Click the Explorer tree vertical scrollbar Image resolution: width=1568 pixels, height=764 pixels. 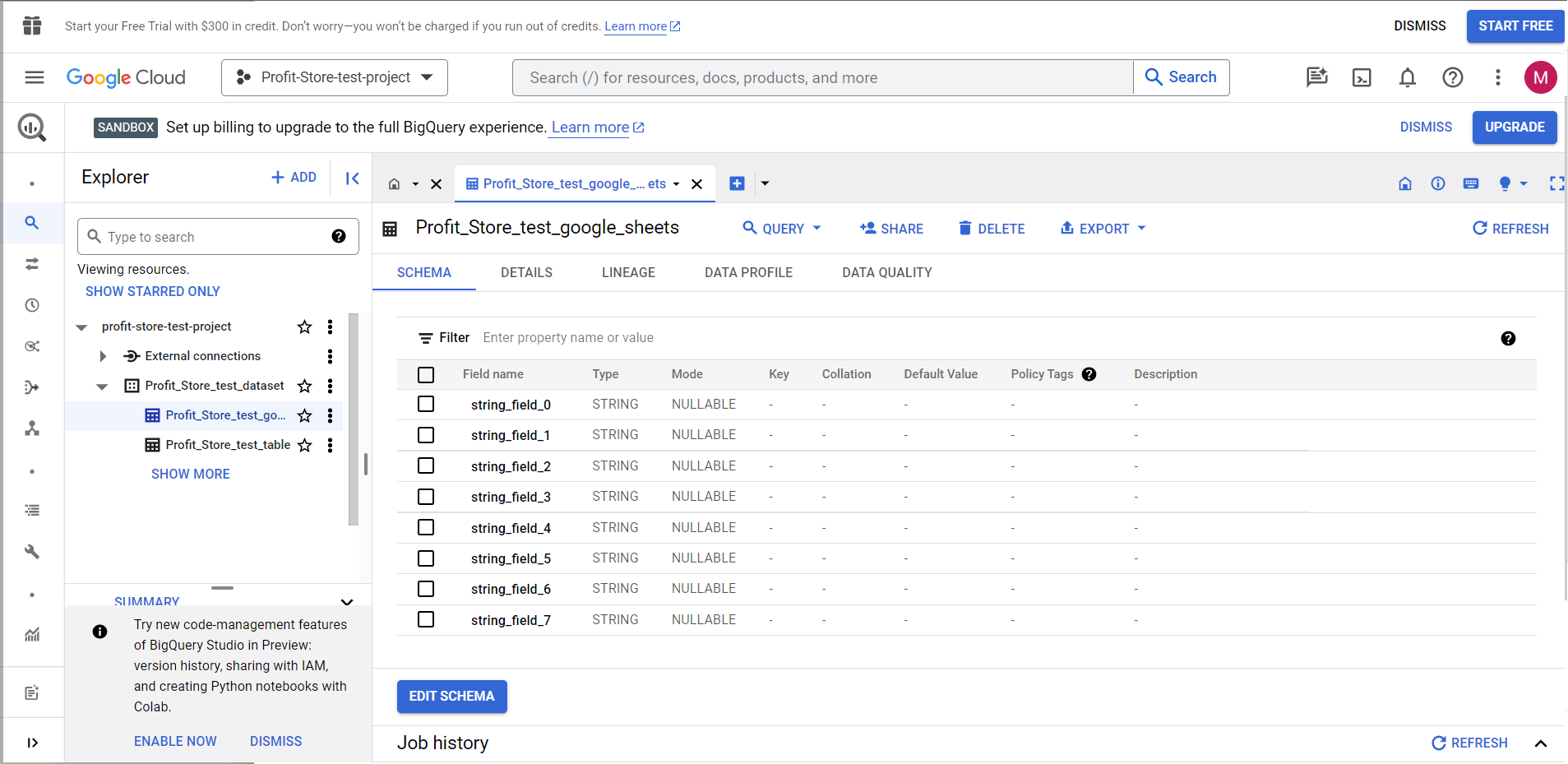354,419
